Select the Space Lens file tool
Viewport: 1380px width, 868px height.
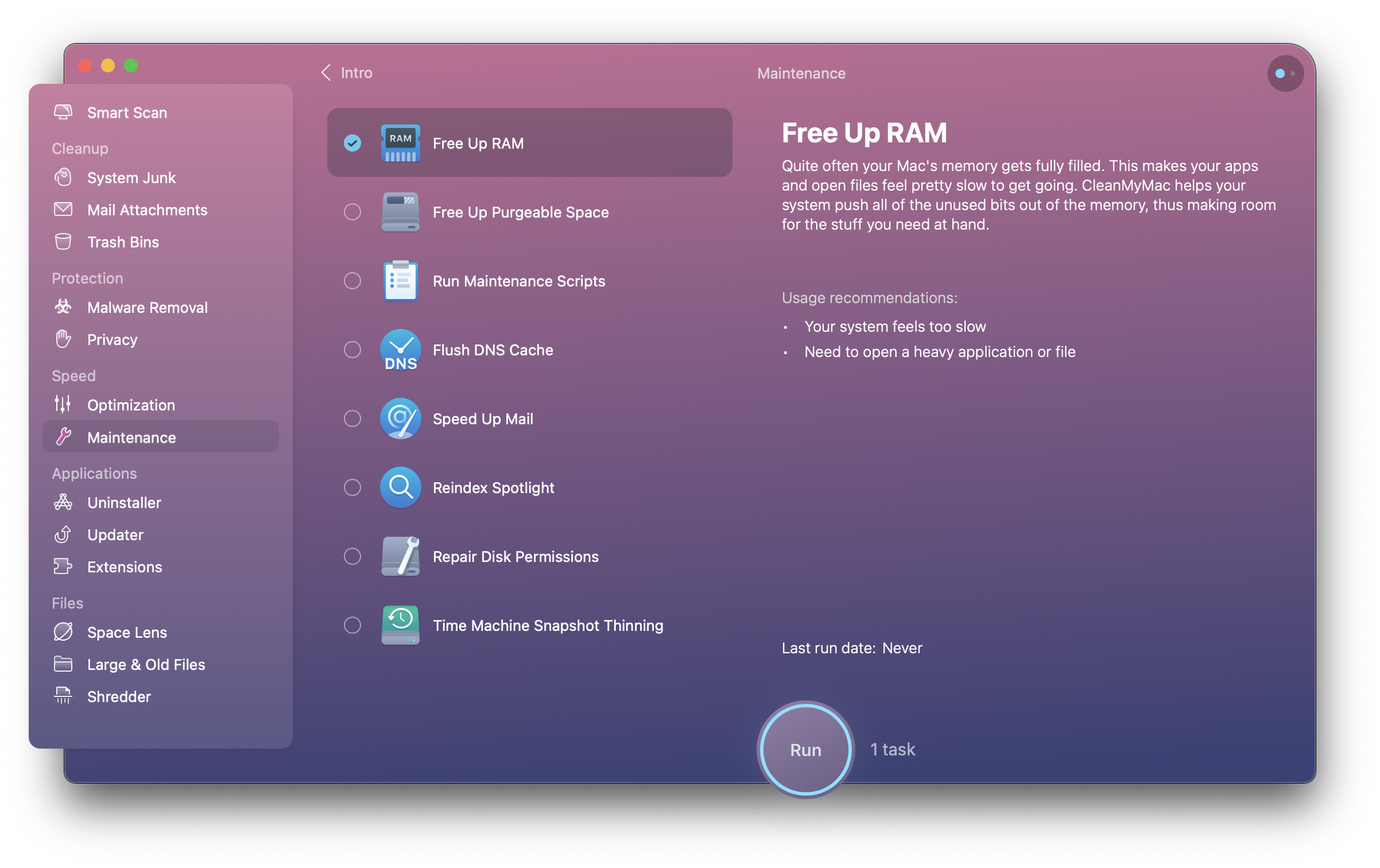pos(128,632)
